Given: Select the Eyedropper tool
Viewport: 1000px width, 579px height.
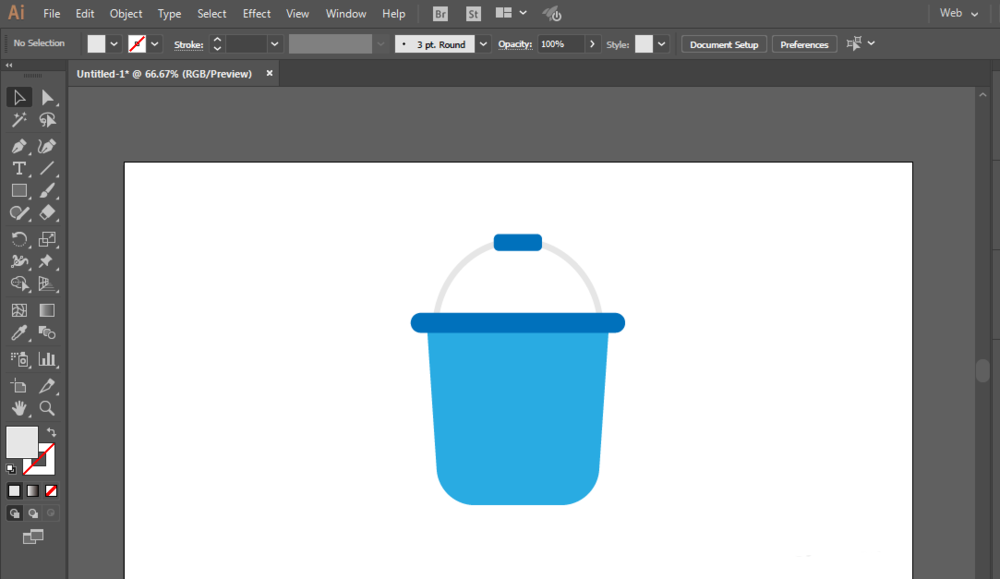Looking at the screenshot, I should pyautogui.click(x=19, y=334).
